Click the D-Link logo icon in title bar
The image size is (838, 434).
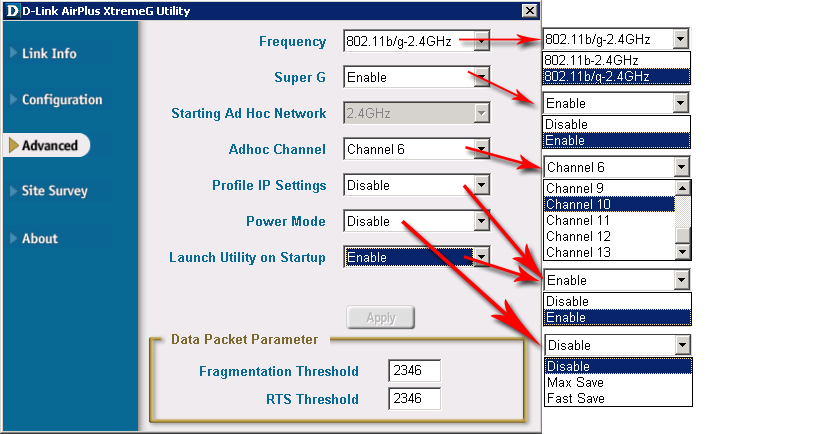pyautogui.click(x=12, y=11)
